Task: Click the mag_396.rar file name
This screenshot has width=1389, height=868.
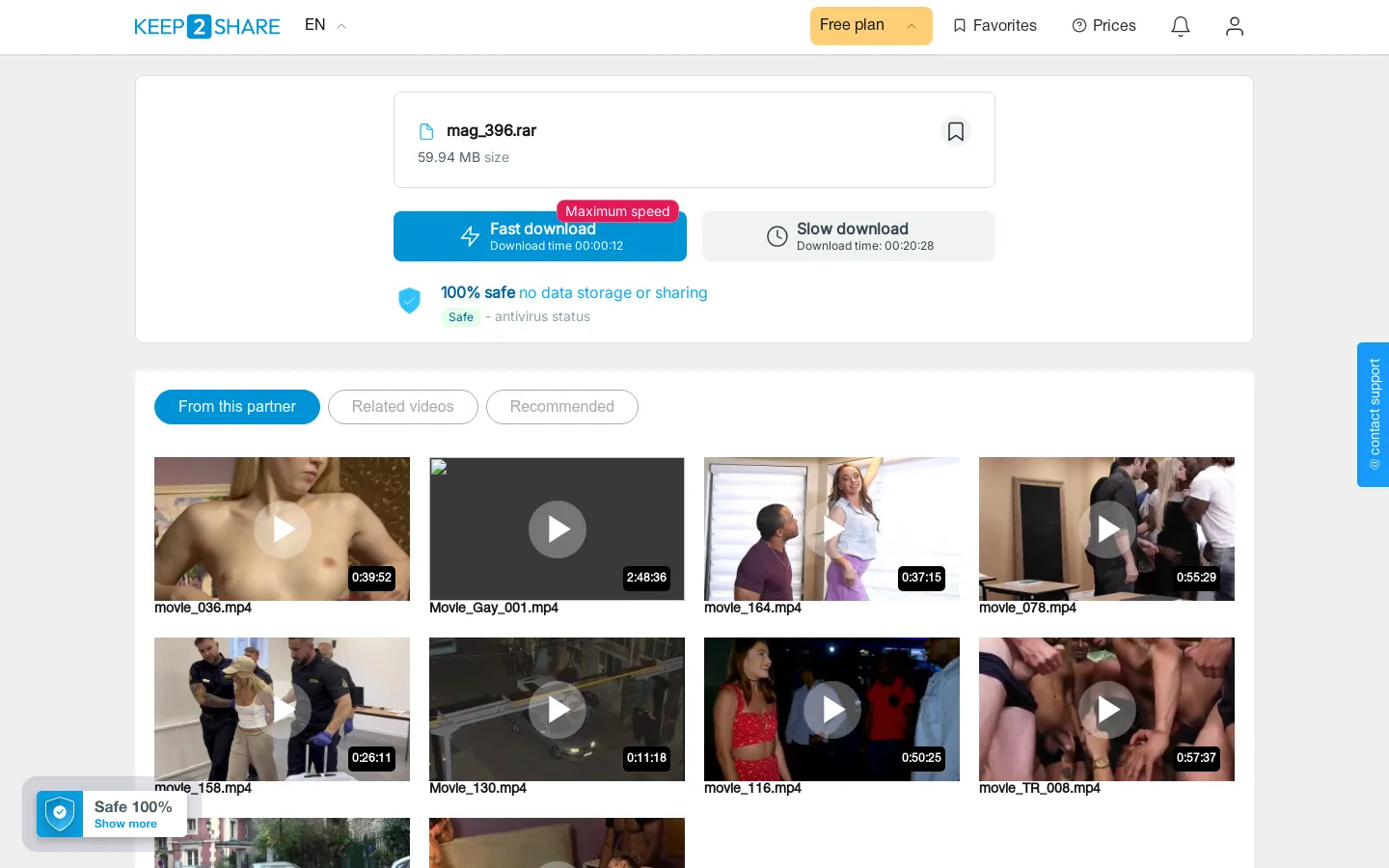Action: pos(491,131)
